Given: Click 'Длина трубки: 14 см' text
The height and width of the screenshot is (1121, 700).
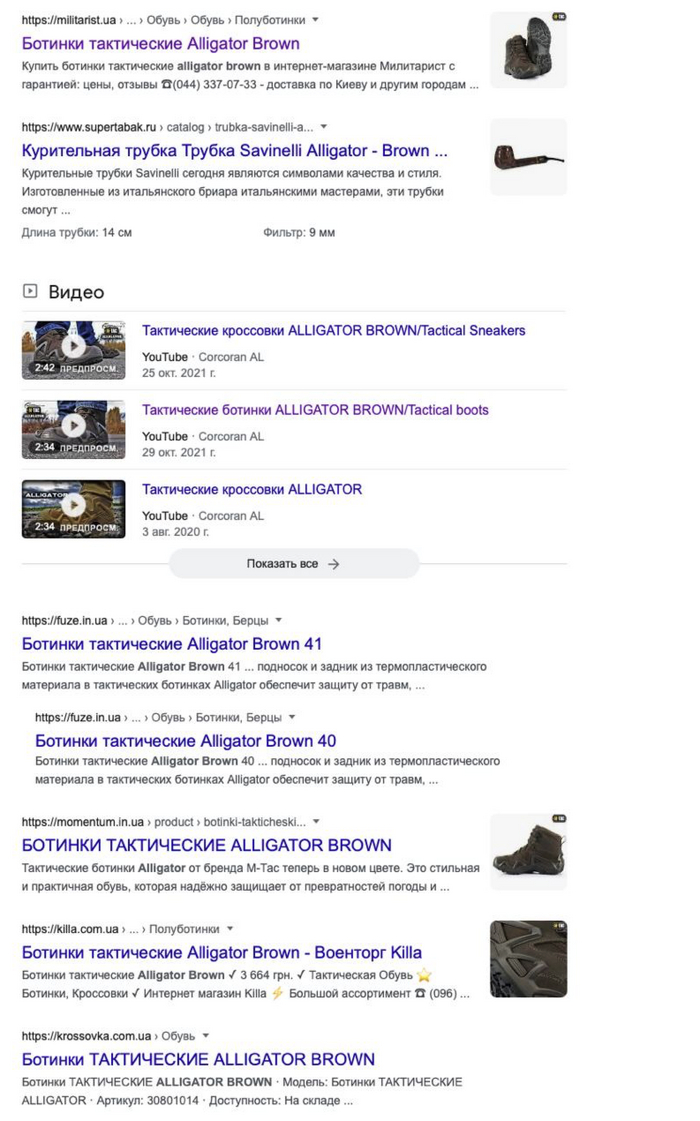Looking at the screenshot, I should 77,232.
